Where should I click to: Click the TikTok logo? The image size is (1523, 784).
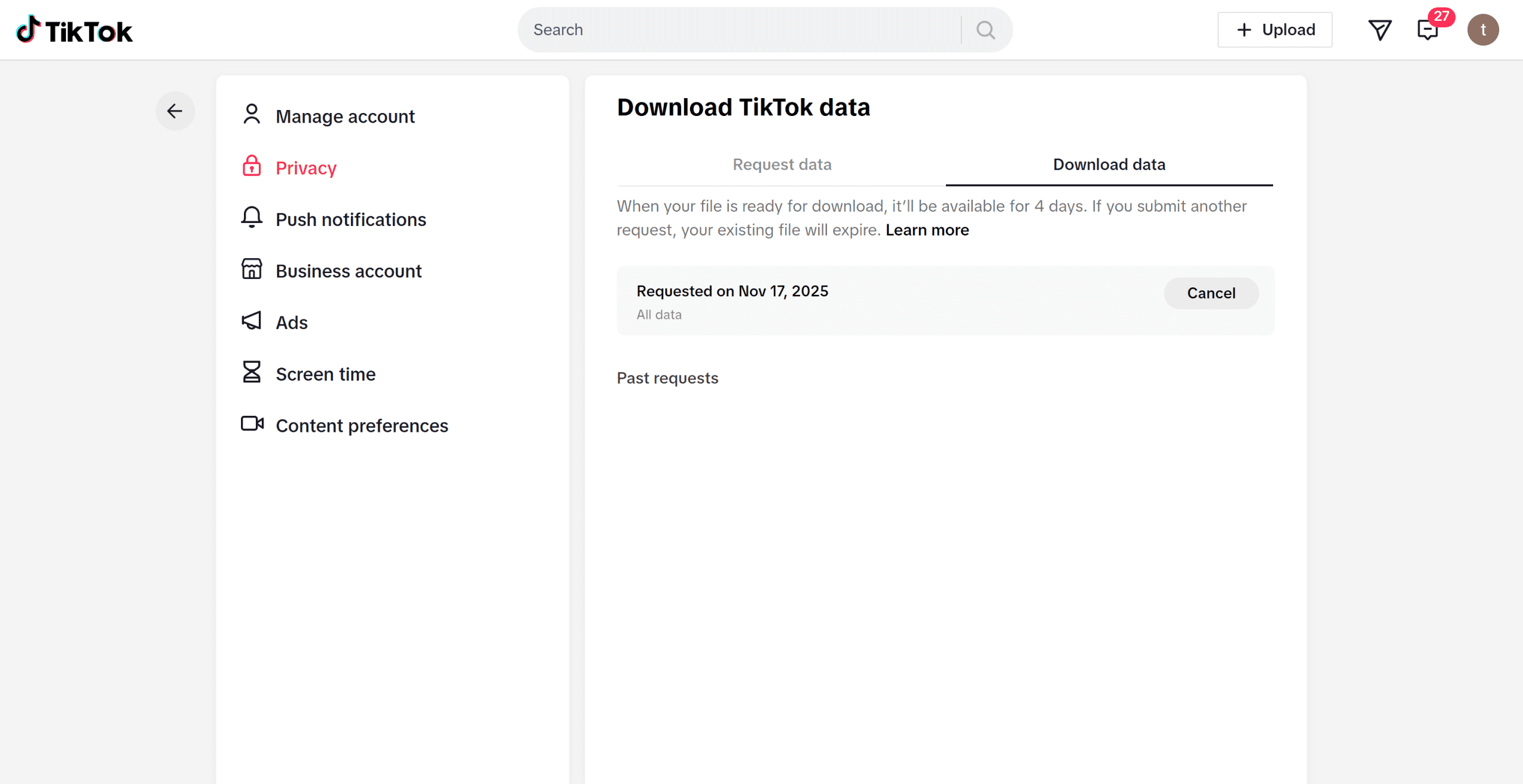[74, 30]
